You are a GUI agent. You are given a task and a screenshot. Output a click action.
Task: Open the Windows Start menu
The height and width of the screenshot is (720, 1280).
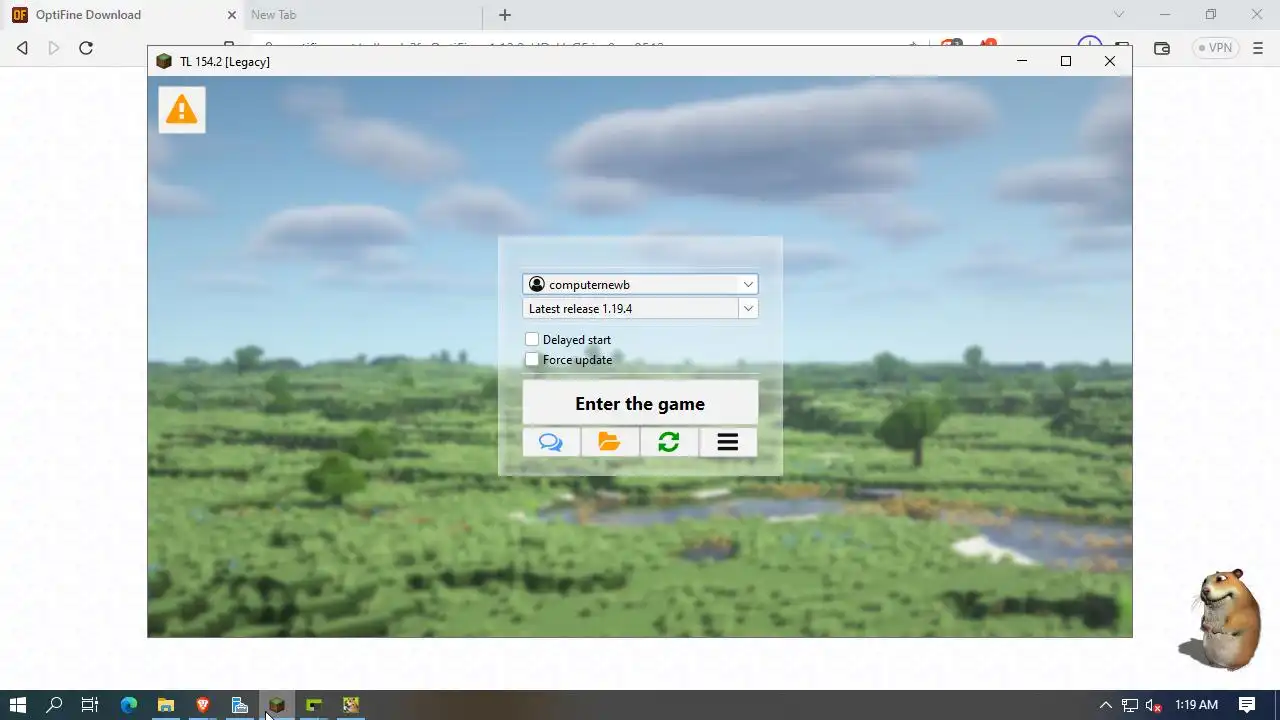17,705
